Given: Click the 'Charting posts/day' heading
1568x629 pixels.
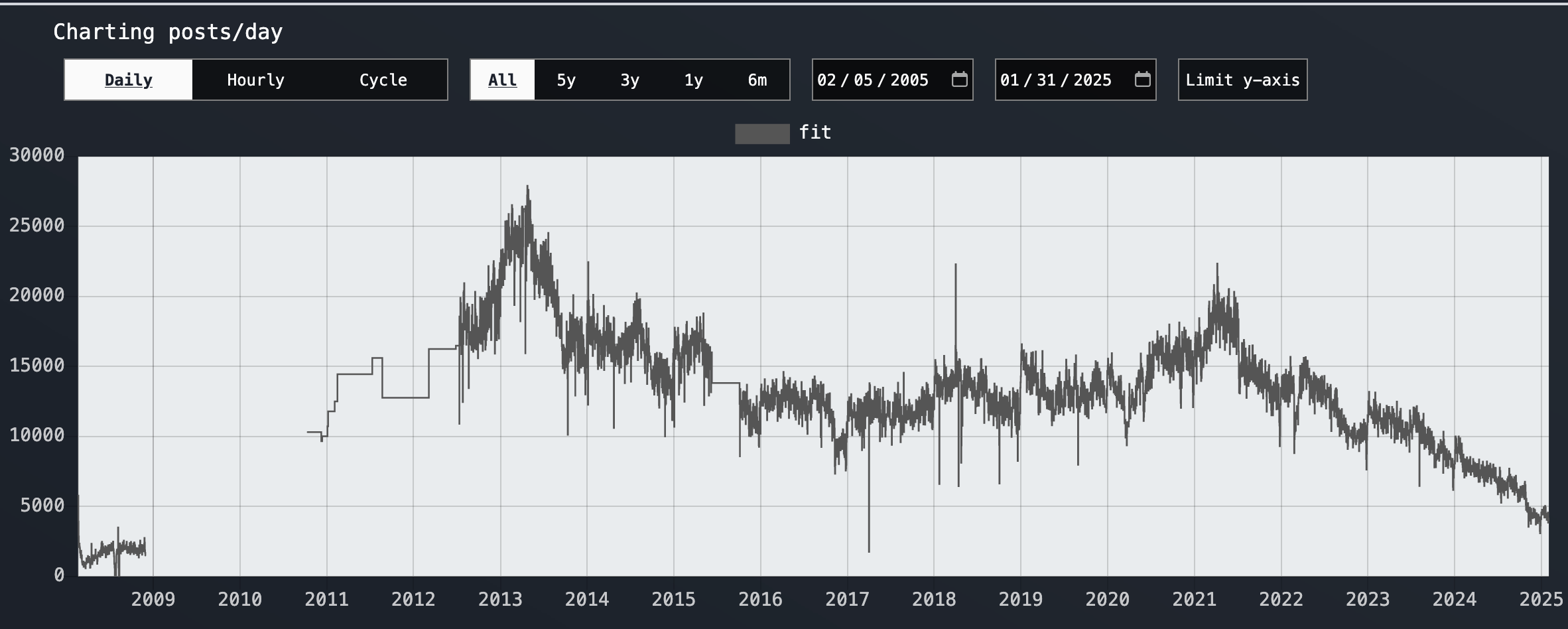Looking at the screenshot, I should click(168, 32).
